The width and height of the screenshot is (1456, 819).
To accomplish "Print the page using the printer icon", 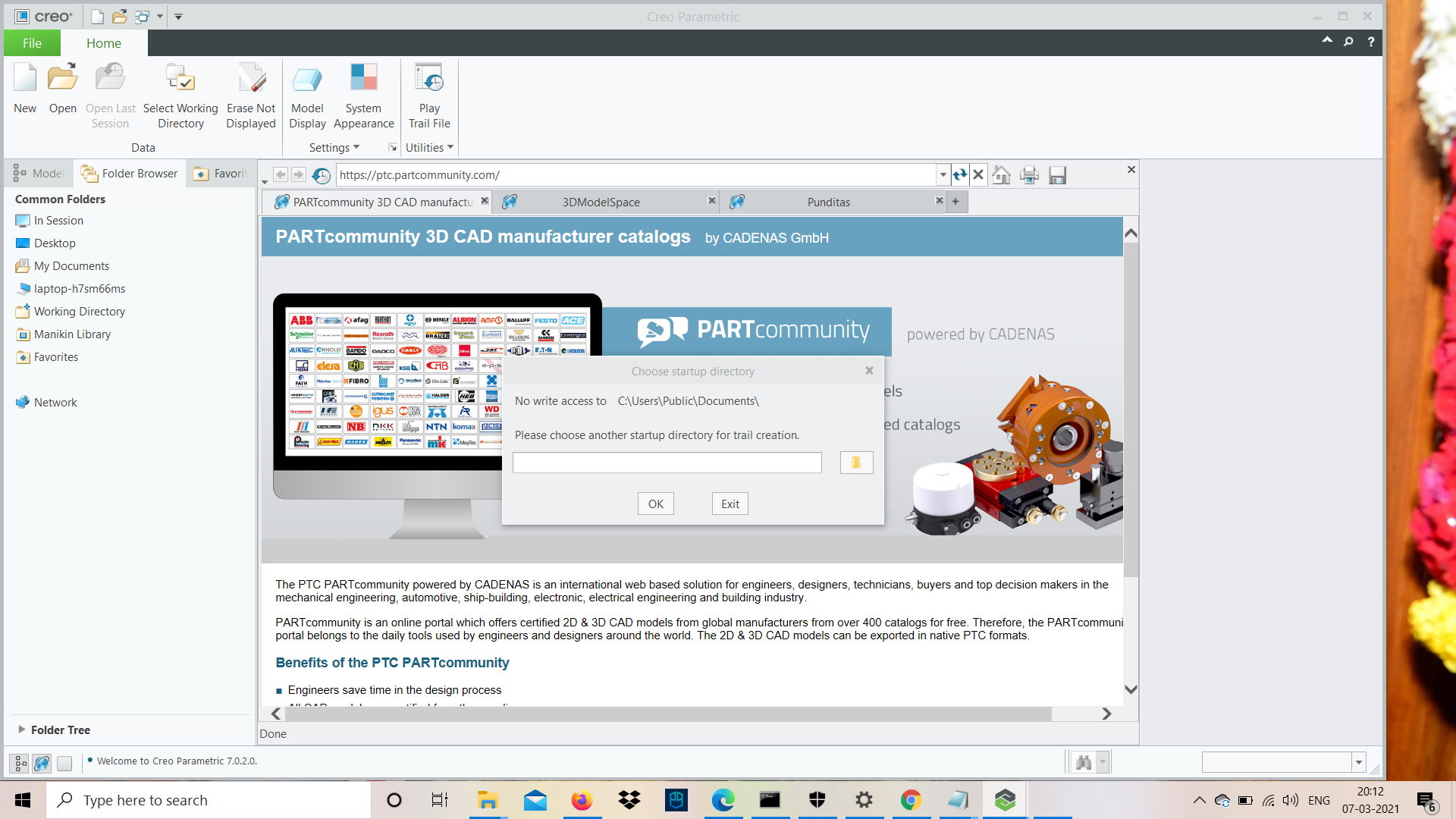I will point(1029,174).
